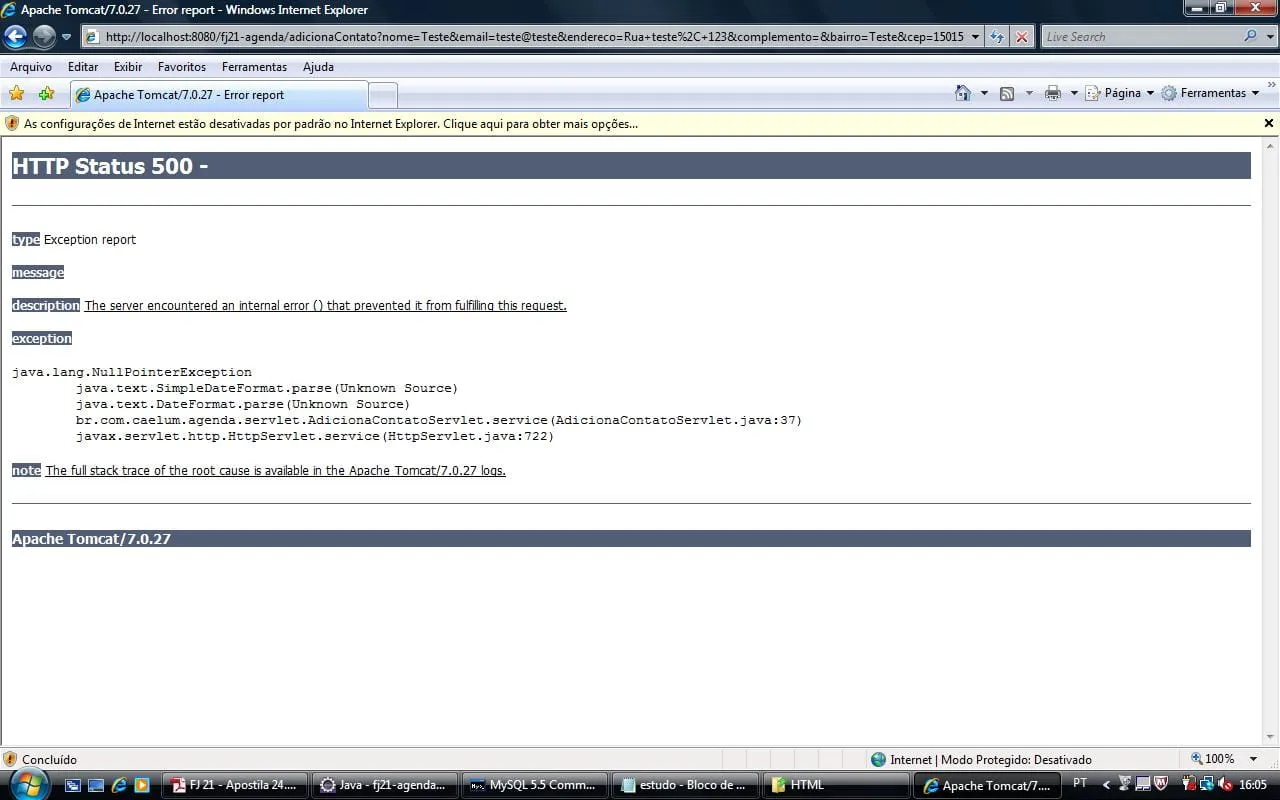Open the Favoritos menu
This screenshot has width=1280, height=800.
pos(182,67)
